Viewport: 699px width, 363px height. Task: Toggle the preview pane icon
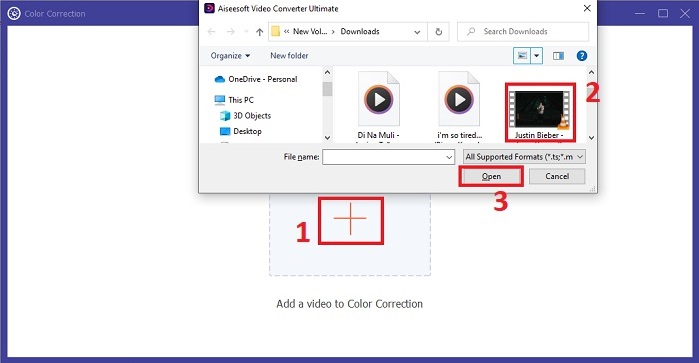pos(558,56)
